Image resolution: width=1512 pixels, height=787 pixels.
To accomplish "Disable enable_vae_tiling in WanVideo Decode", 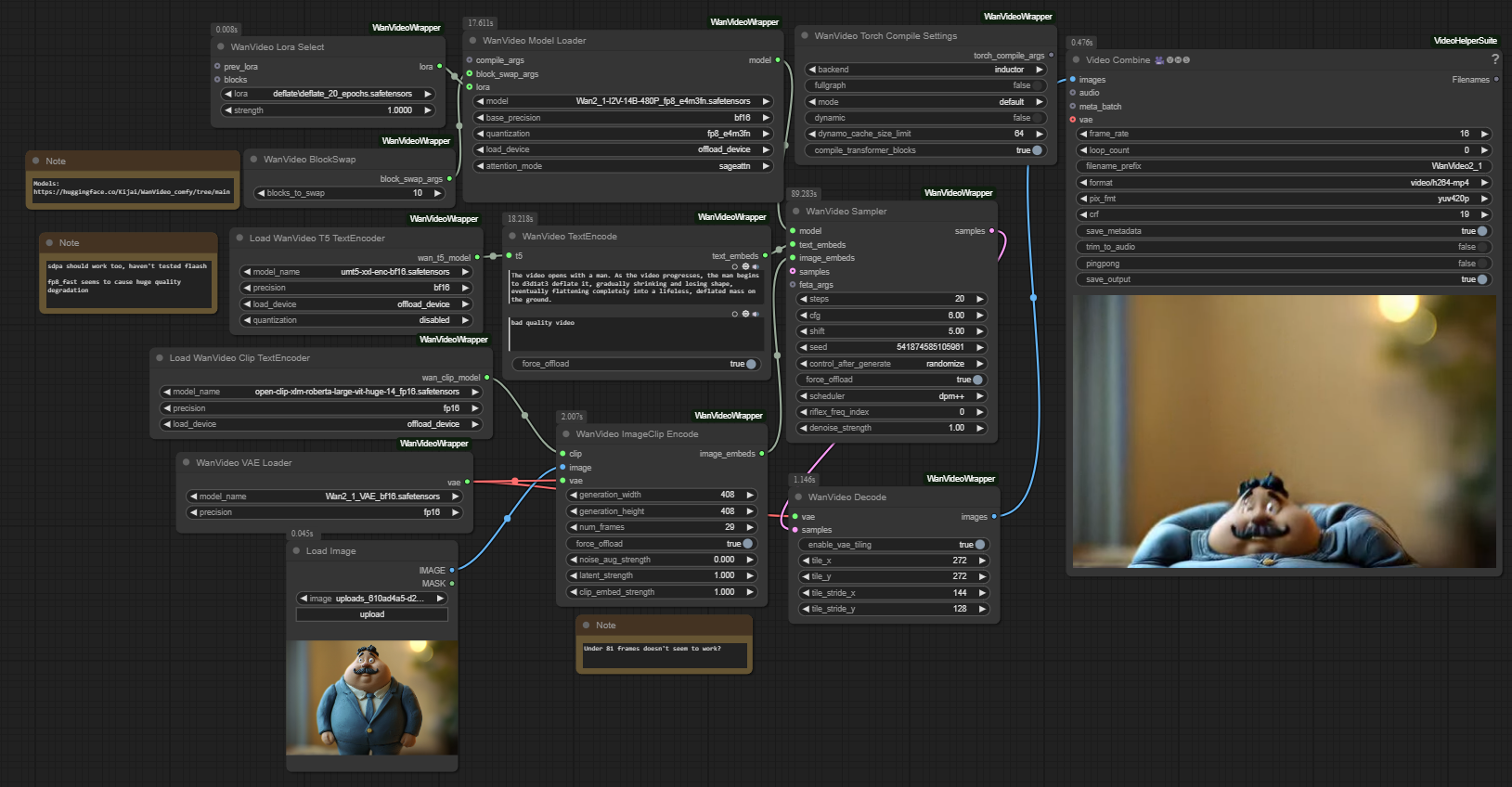I will (x=979, y=545).
